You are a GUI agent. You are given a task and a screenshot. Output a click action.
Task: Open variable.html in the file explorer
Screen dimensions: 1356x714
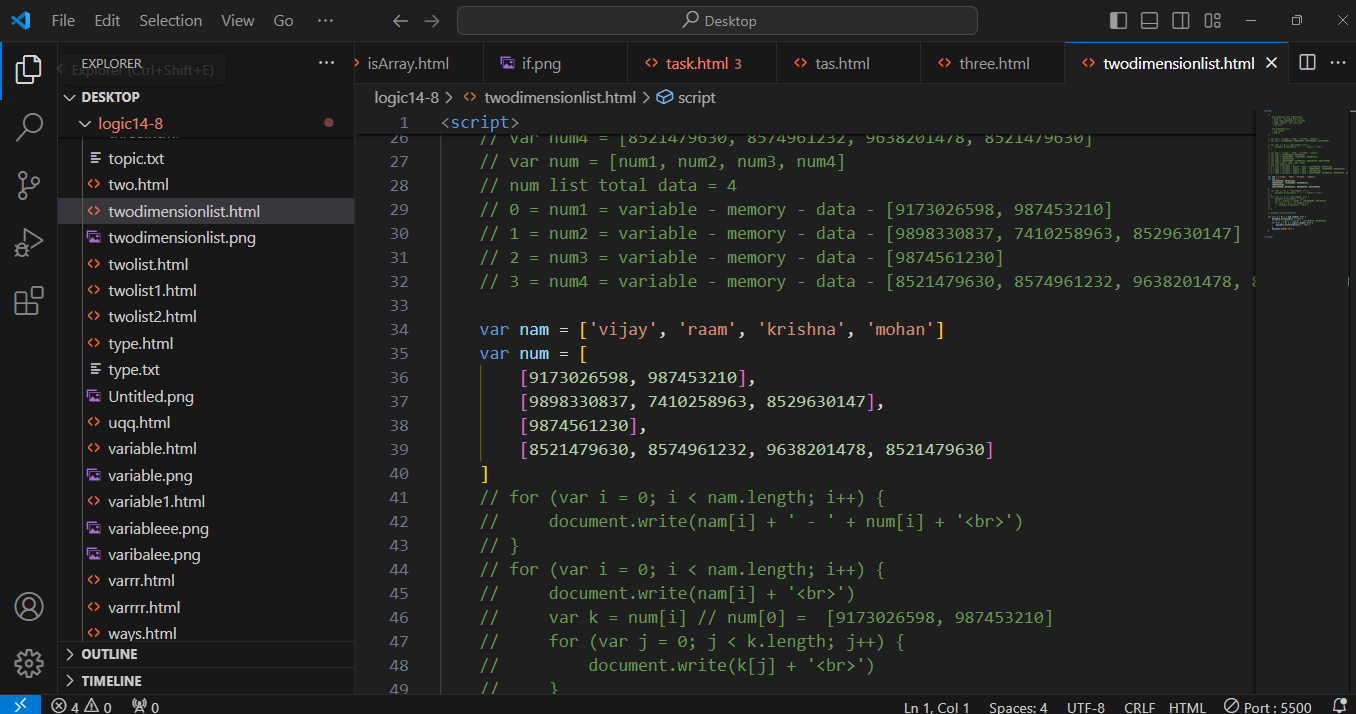152,449
